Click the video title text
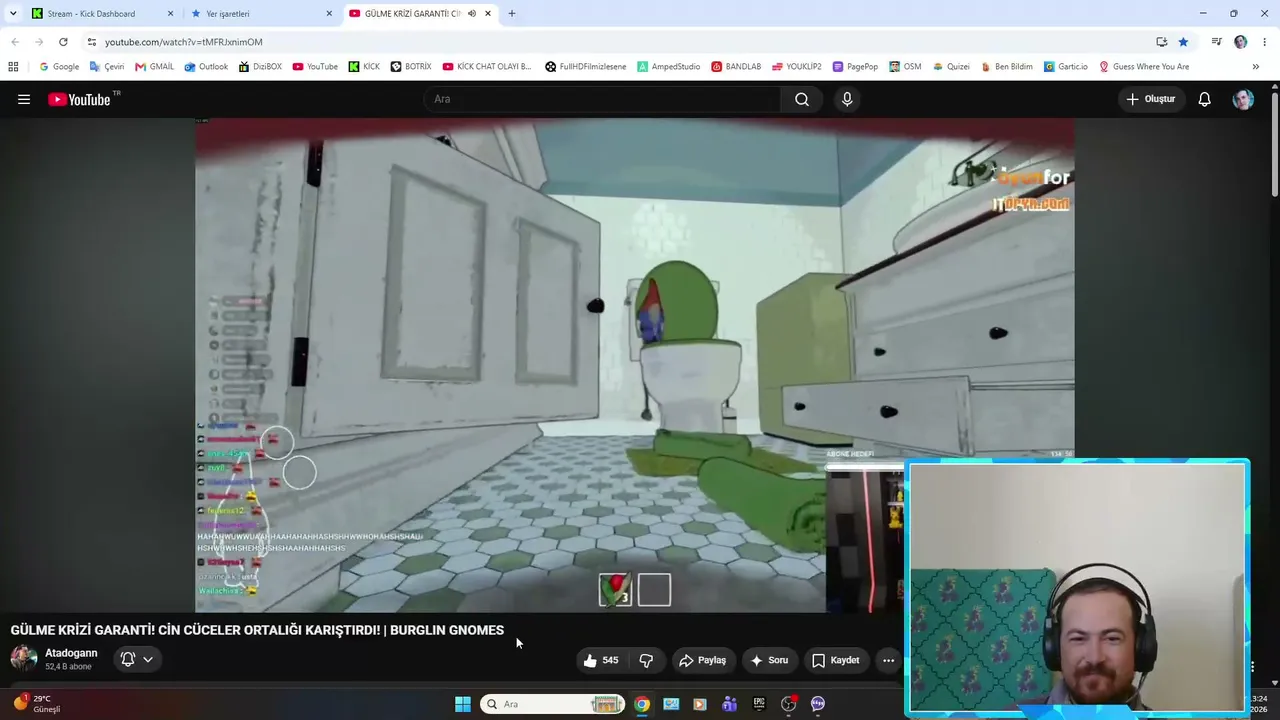Viewport: 1280px width, 720px height. (x=257, y=630)
